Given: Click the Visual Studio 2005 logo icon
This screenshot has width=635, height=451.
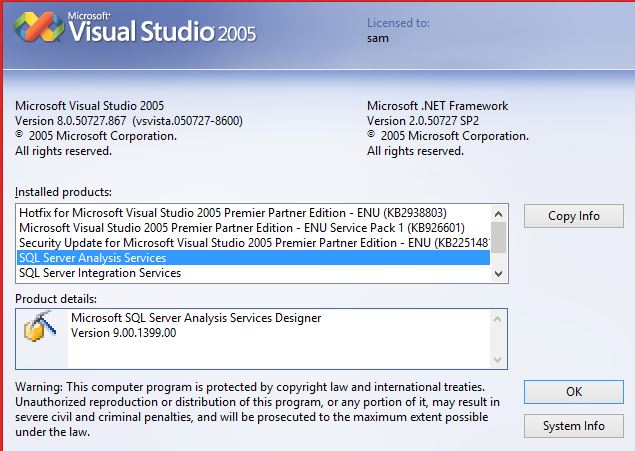Looking at the screenshot, I should [39, 27].
